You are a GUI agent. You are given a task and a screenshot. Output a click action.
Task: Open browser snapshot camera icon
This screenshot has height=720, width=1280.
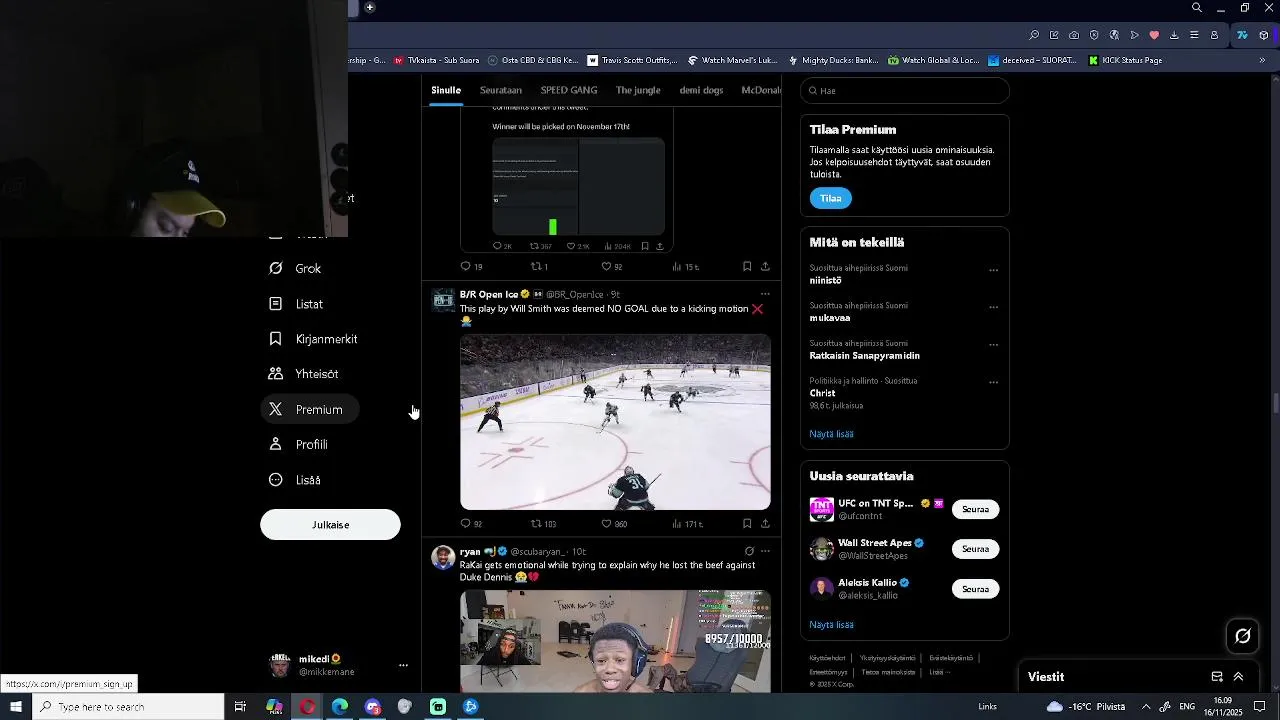[x=1074, y=35]
